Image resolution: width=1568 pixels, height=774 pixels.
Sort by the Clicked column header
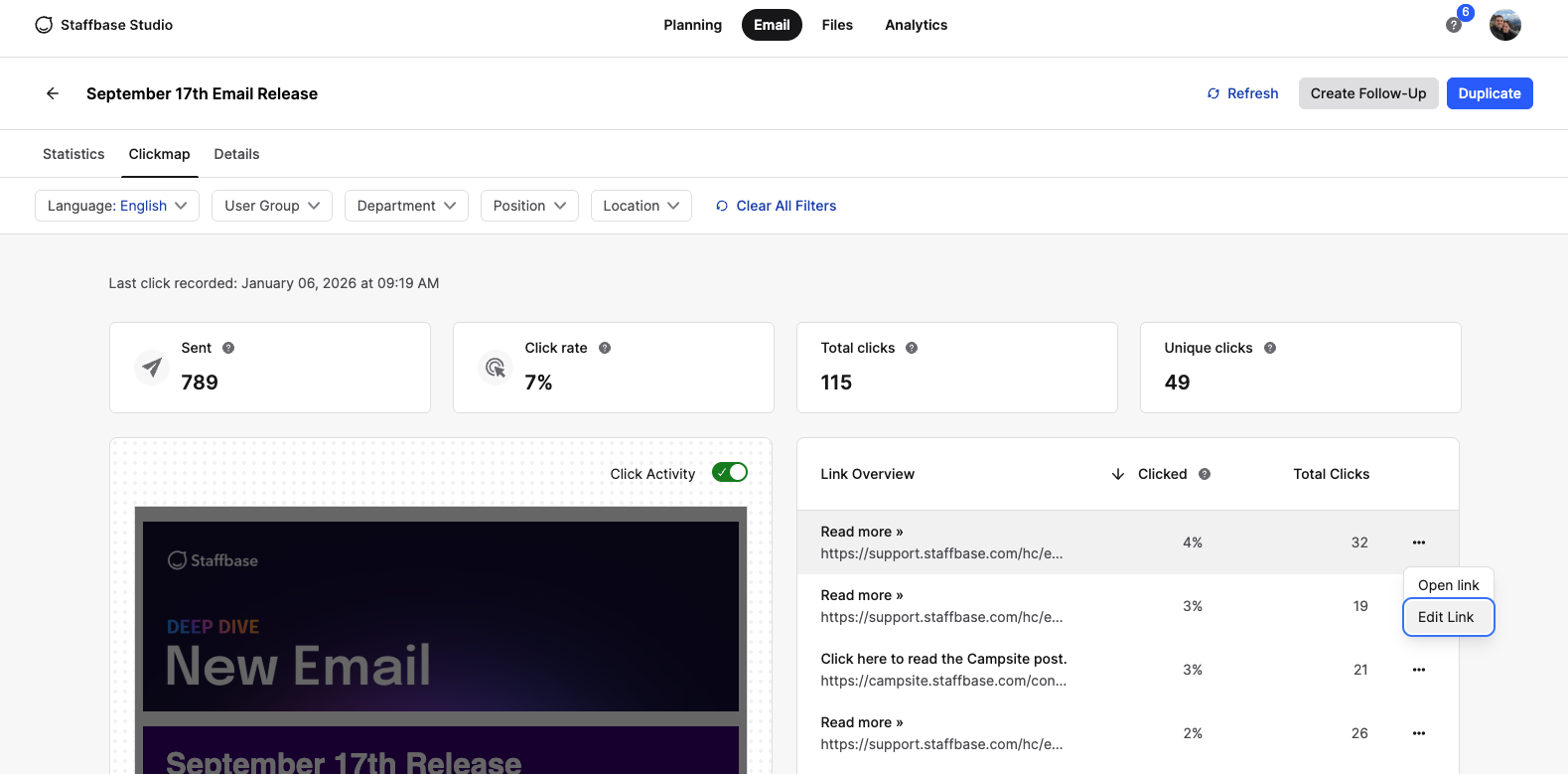pyautogui.click(x=1163, y=474)
